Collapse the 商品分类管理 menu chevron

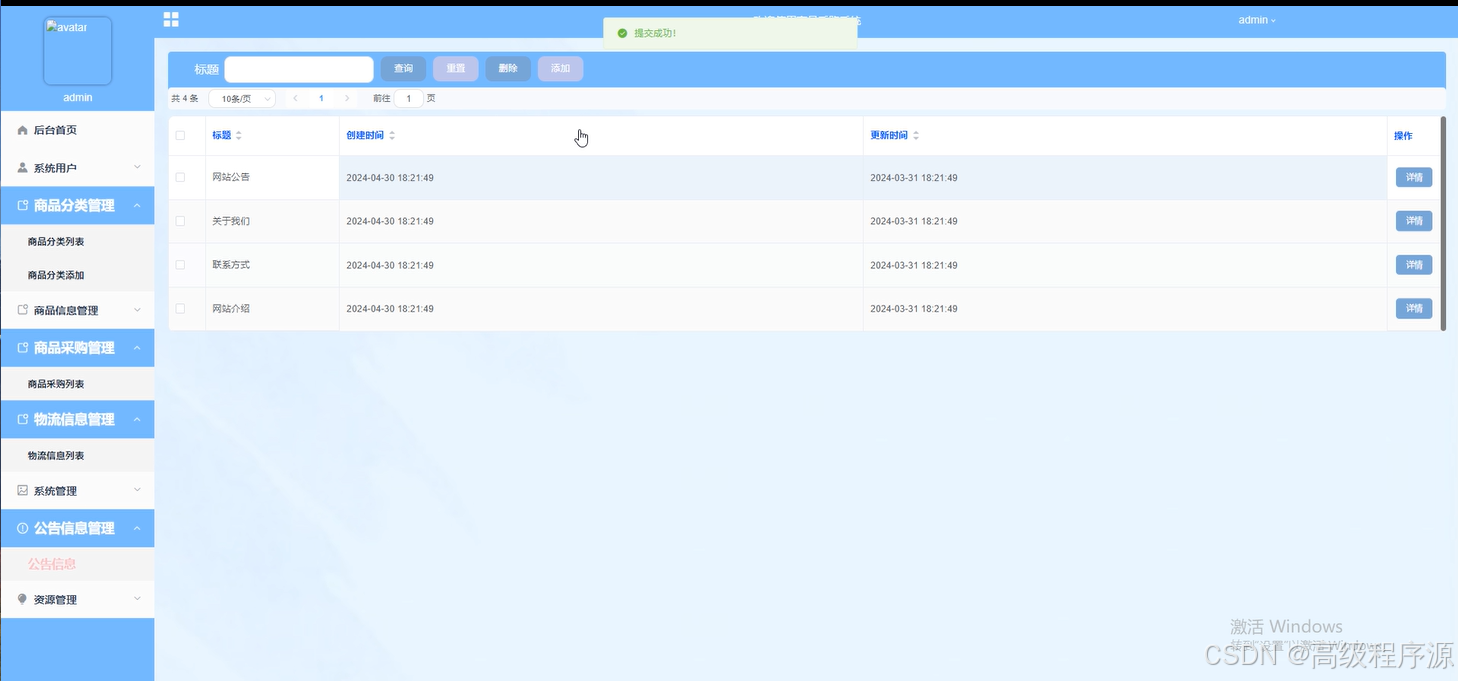click(137, 206)
